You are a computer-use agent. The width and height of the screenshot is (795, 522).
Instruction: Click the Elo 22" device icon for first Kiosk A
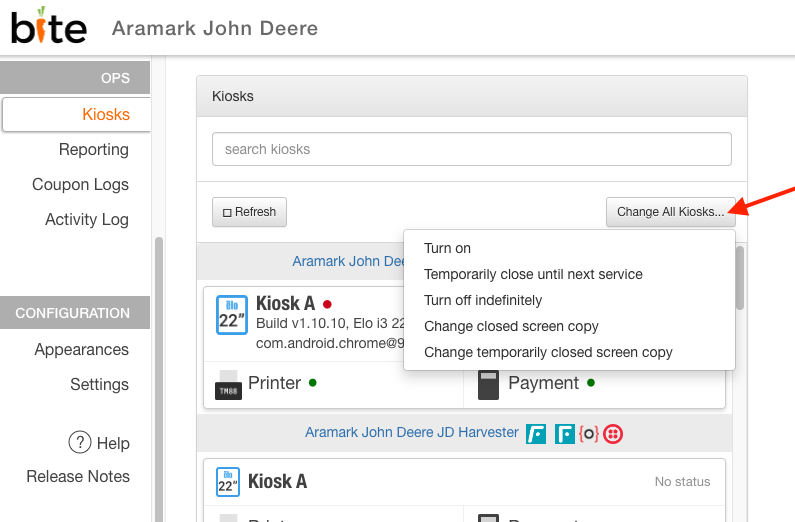pos(232,315)
